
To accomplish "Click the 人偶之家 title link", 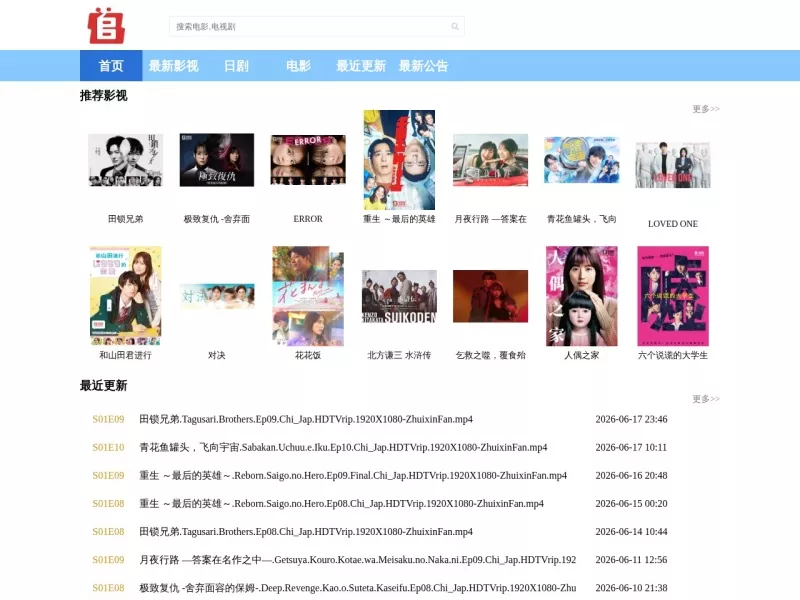I will point(582,355).
